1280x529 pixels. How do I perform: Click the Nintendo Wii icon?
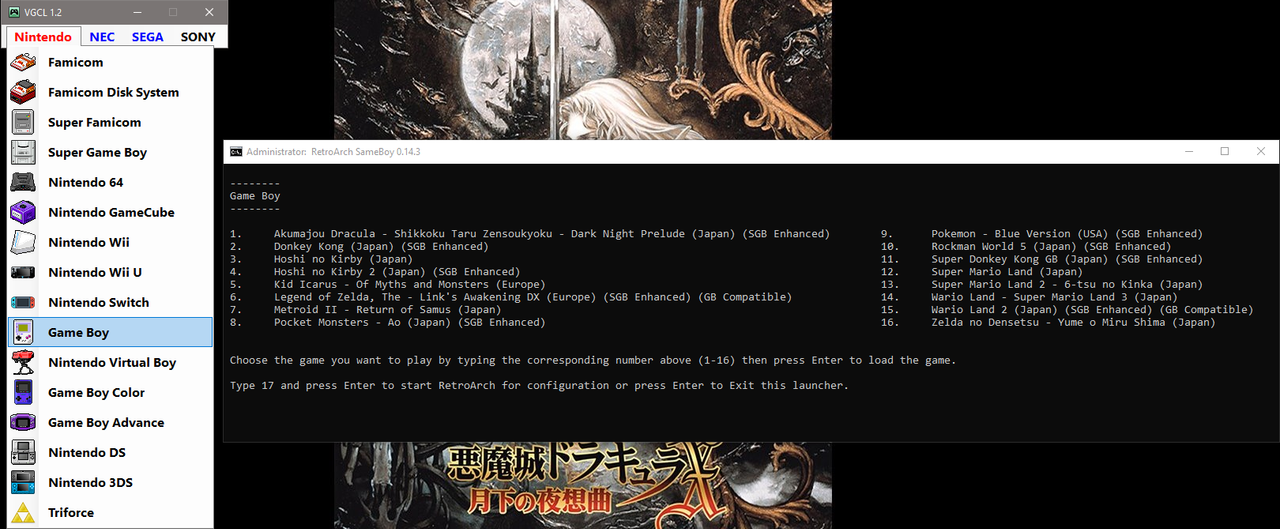pyautogui.click(x=23, y=242)
